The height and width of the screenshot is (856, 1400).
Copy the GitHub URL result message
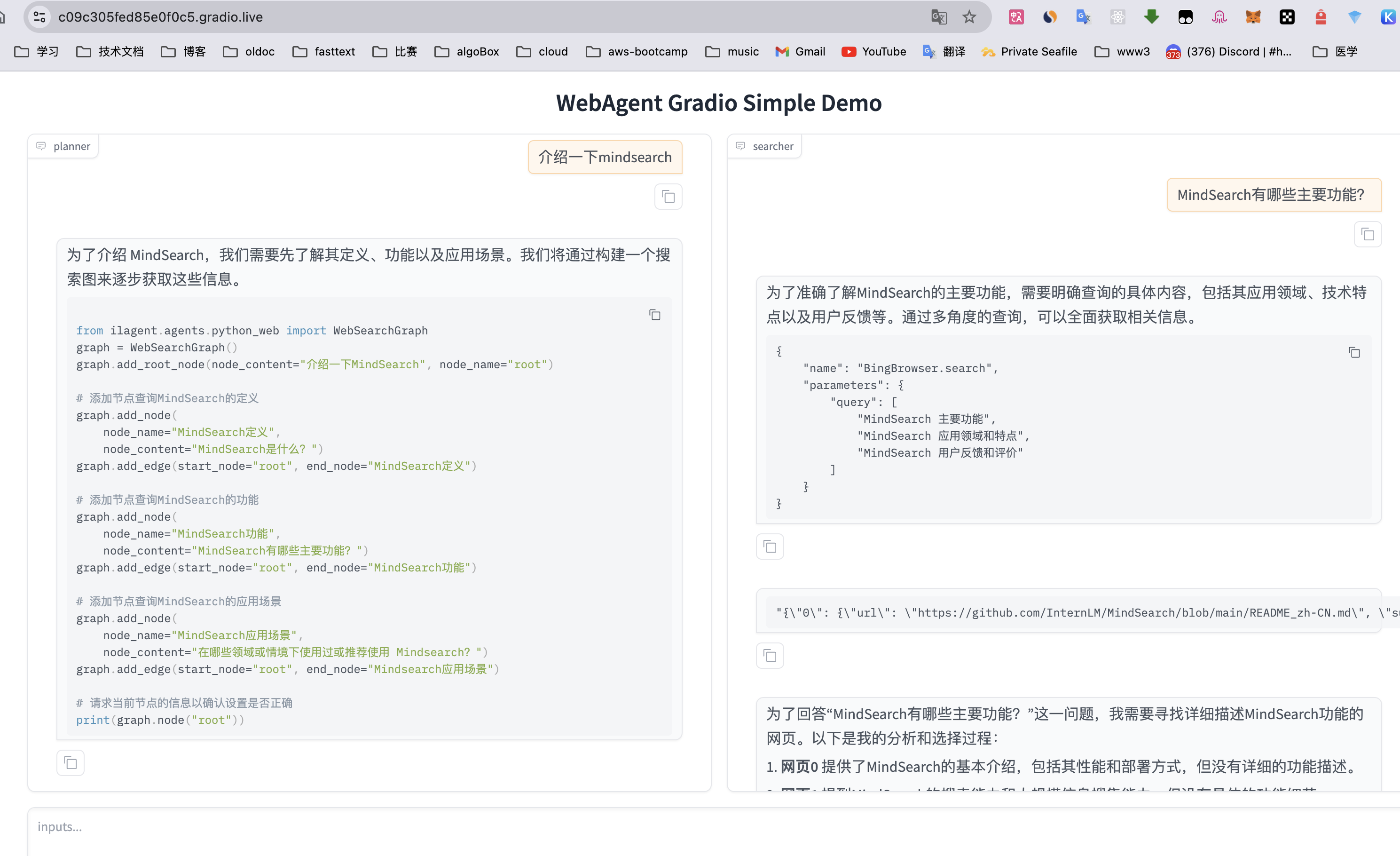pyautogui.click(x=770, y=656)
